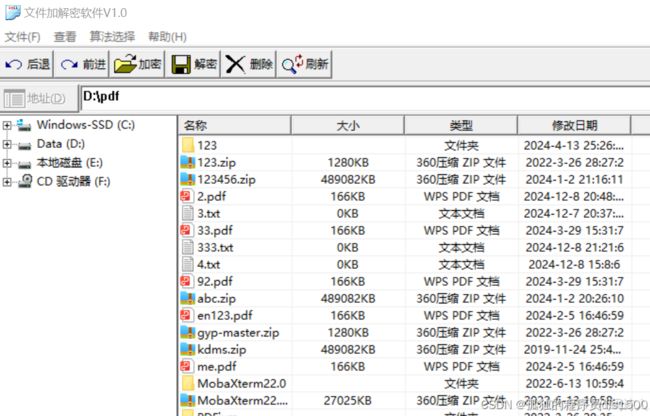The image size is (650, 416).
Task: Click the PDF icon of 92.pdf
Action: point(187,281)
